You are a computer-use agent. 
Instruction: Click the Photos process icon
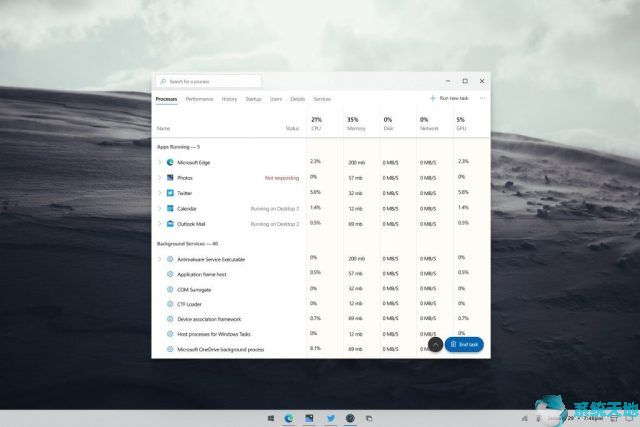170,178
